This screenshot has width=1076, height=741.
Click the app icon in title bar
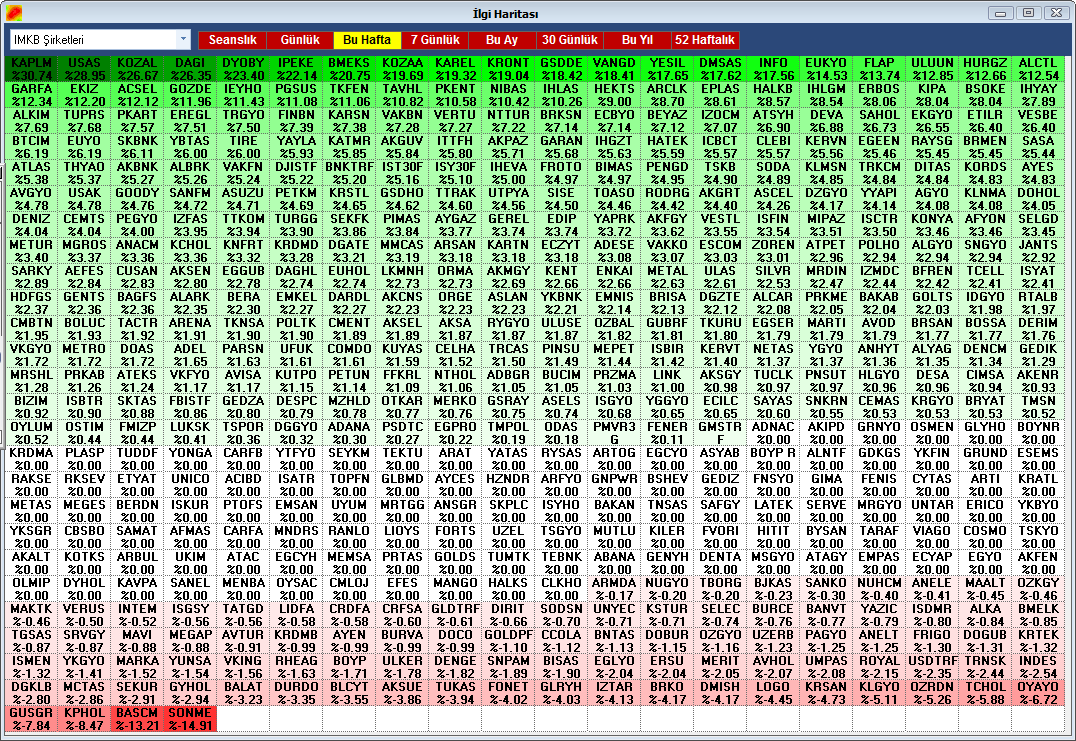click(14, 13)
